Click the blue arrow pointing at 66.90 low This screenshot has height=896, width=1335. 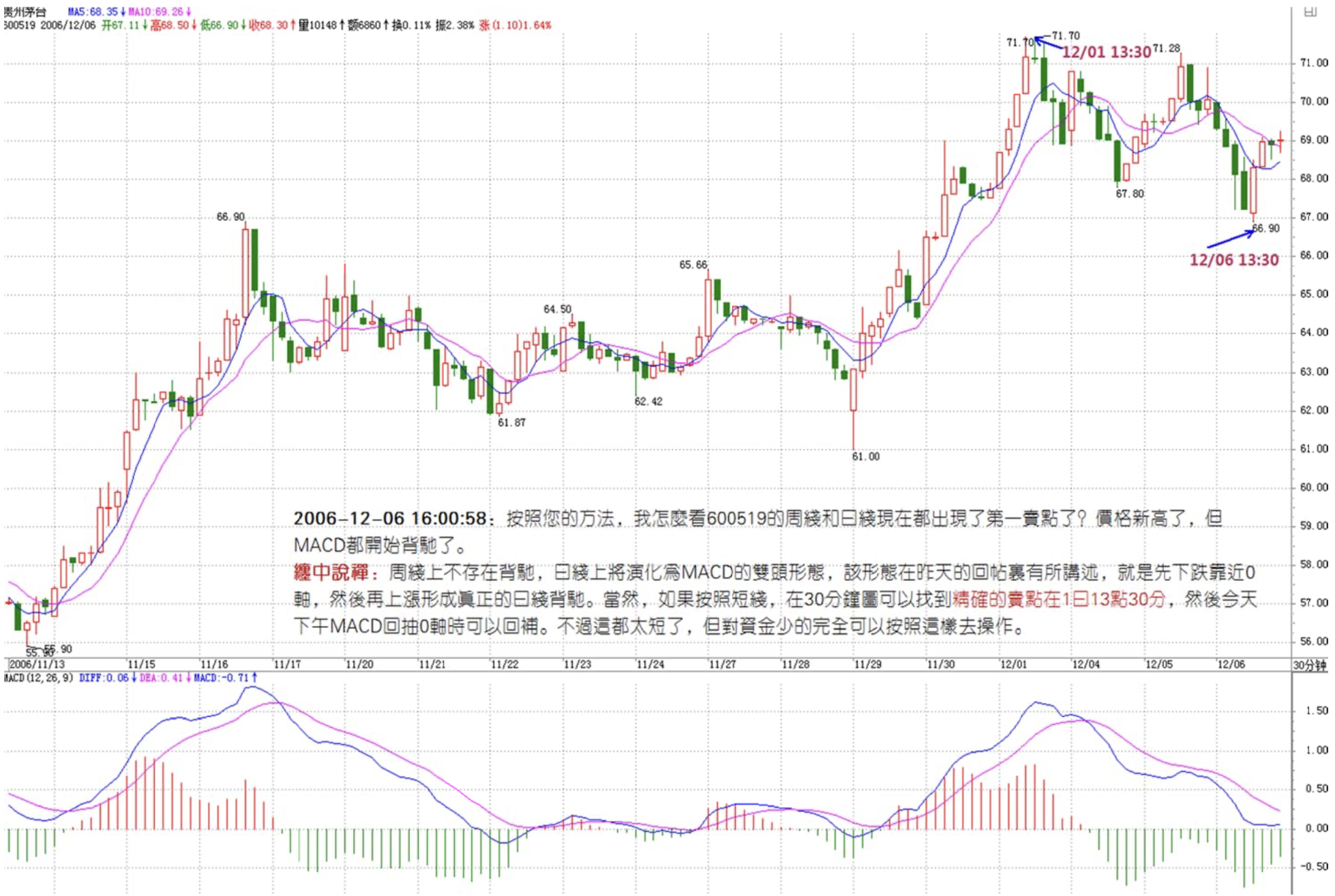click(1229, 239)
